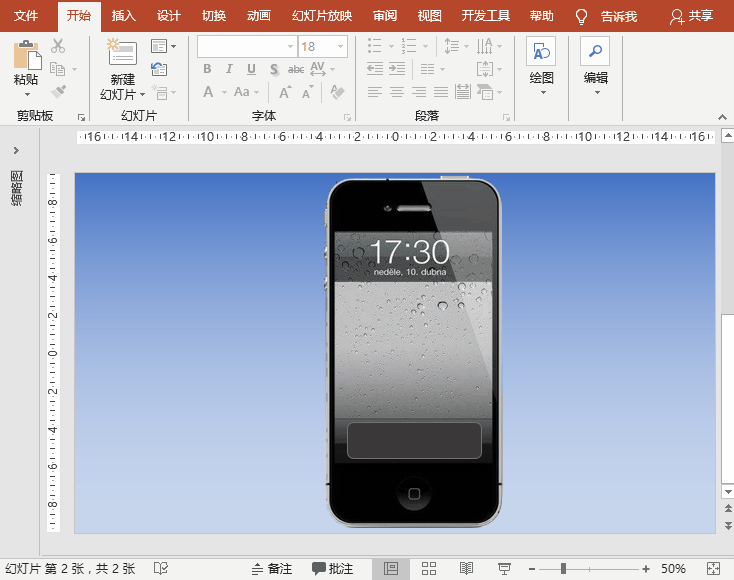This screenshot has height=580, width=734.
Task: Click the Tell Me (告诉我) search box
Action: [x=617, y=16]
